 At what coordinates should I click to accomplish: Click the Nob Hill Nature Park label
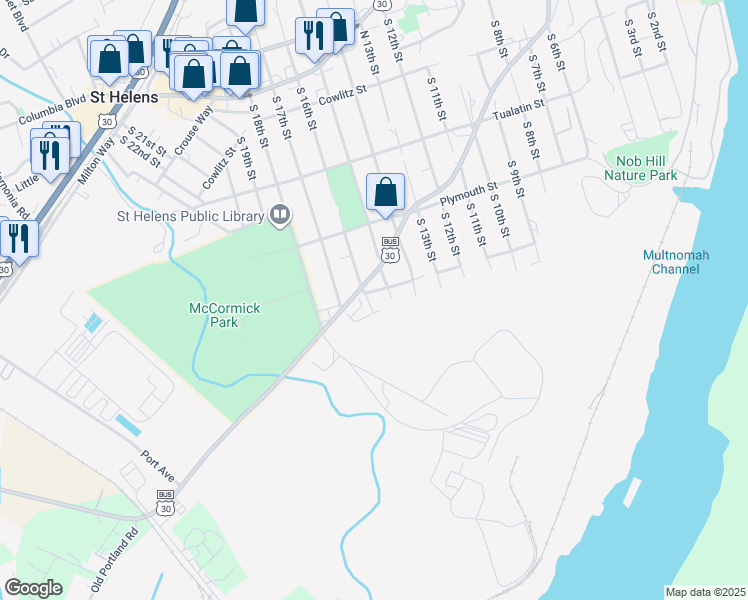(x=640, y=168)
